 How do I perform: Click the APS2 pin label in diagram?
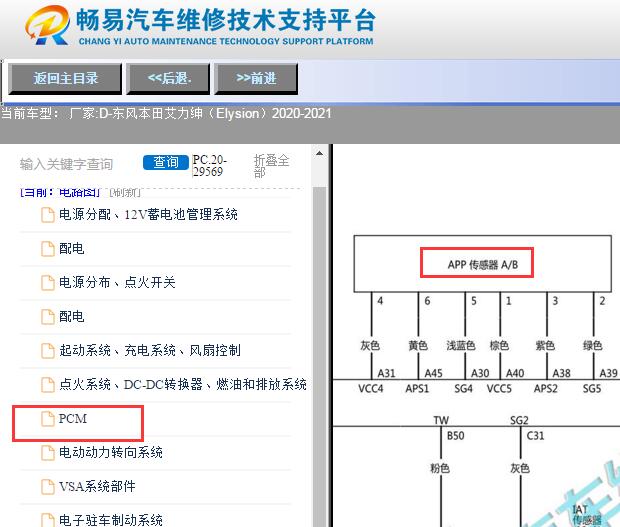(546, 389)
